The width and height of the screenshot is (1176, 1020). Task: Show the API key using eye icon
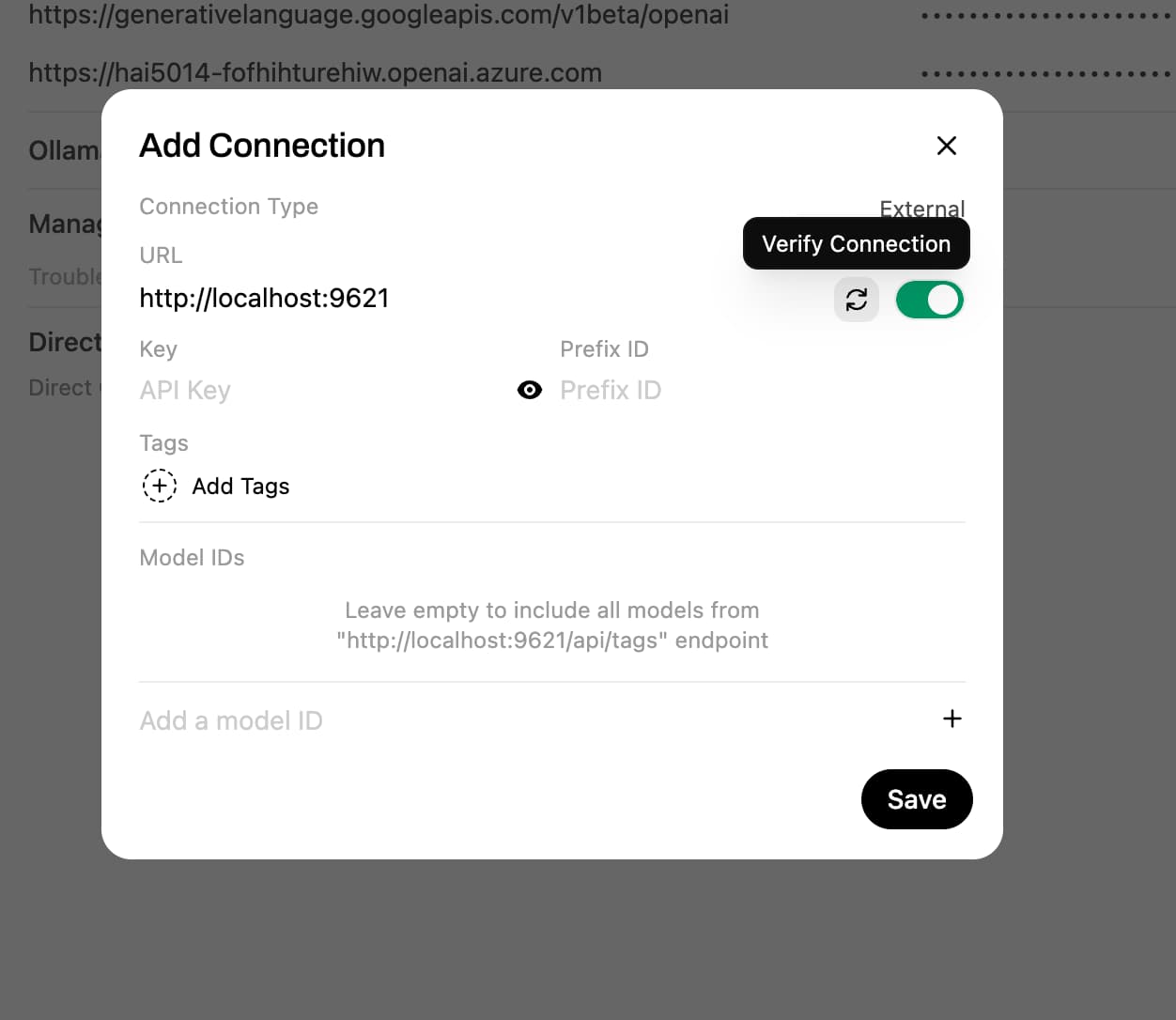pyautogui.click(x=530, y=390)
